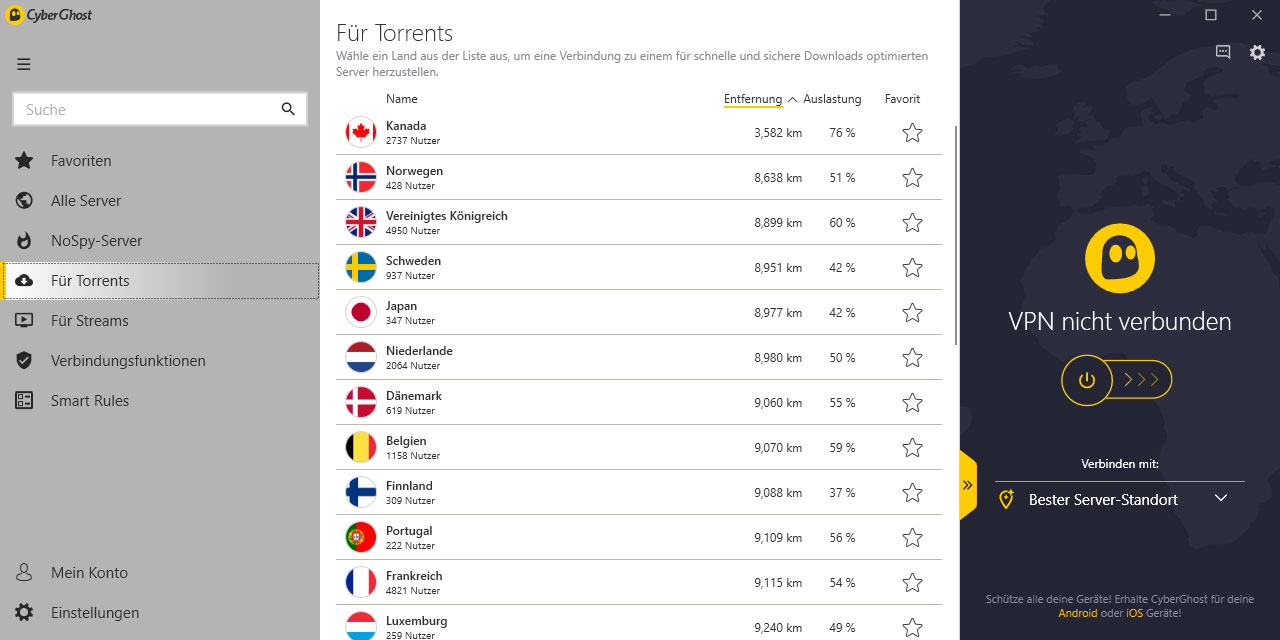Click the search magnifier icon

point(288,109)
